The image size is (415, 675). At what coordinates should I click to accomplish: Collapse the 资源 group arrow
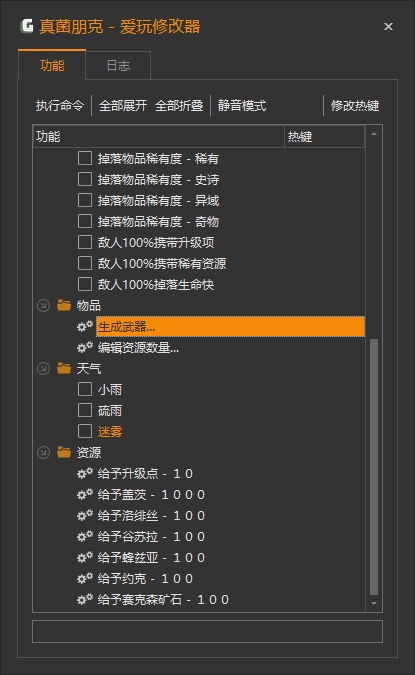(x=43, y=452)
